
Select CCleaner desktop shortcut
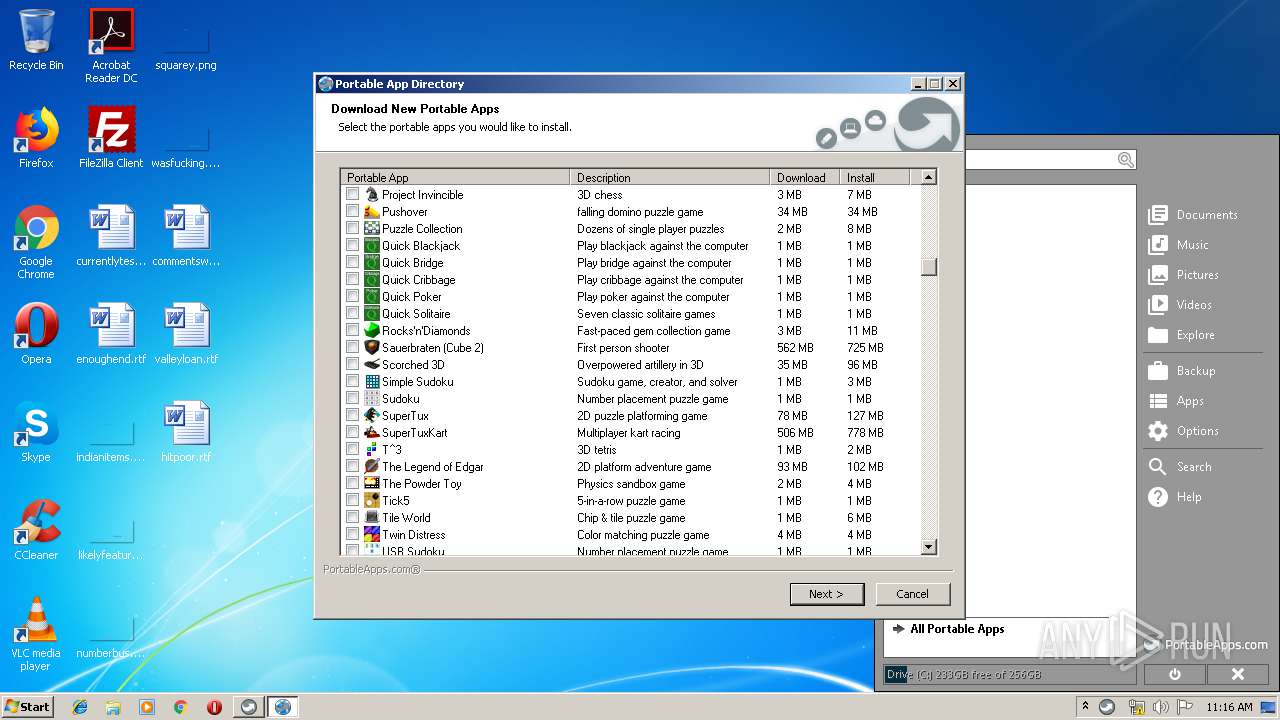(36, 531)
